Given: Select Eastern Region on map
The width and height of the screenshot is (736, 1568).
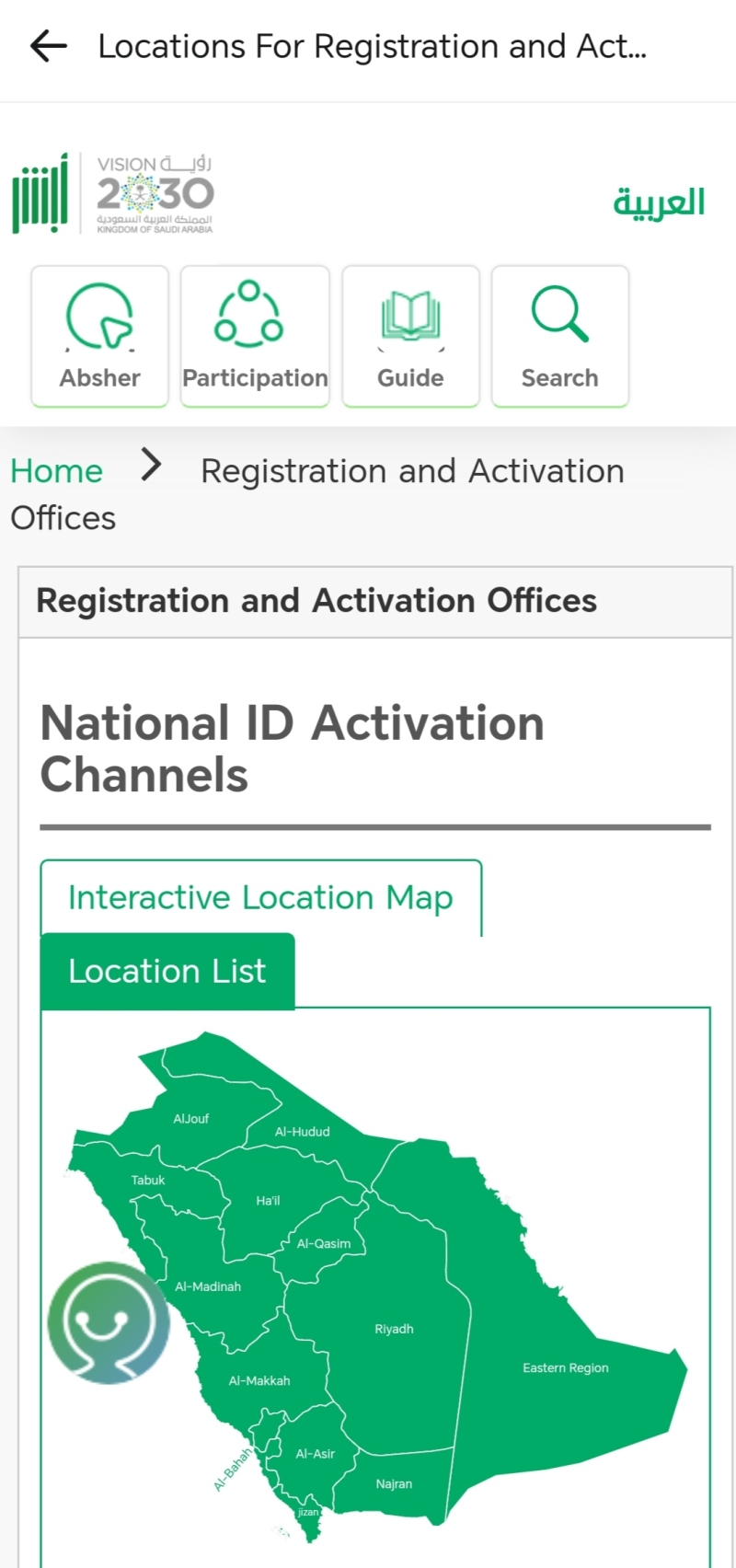Looking at the screenshot, I should (x=566, y=1367).
